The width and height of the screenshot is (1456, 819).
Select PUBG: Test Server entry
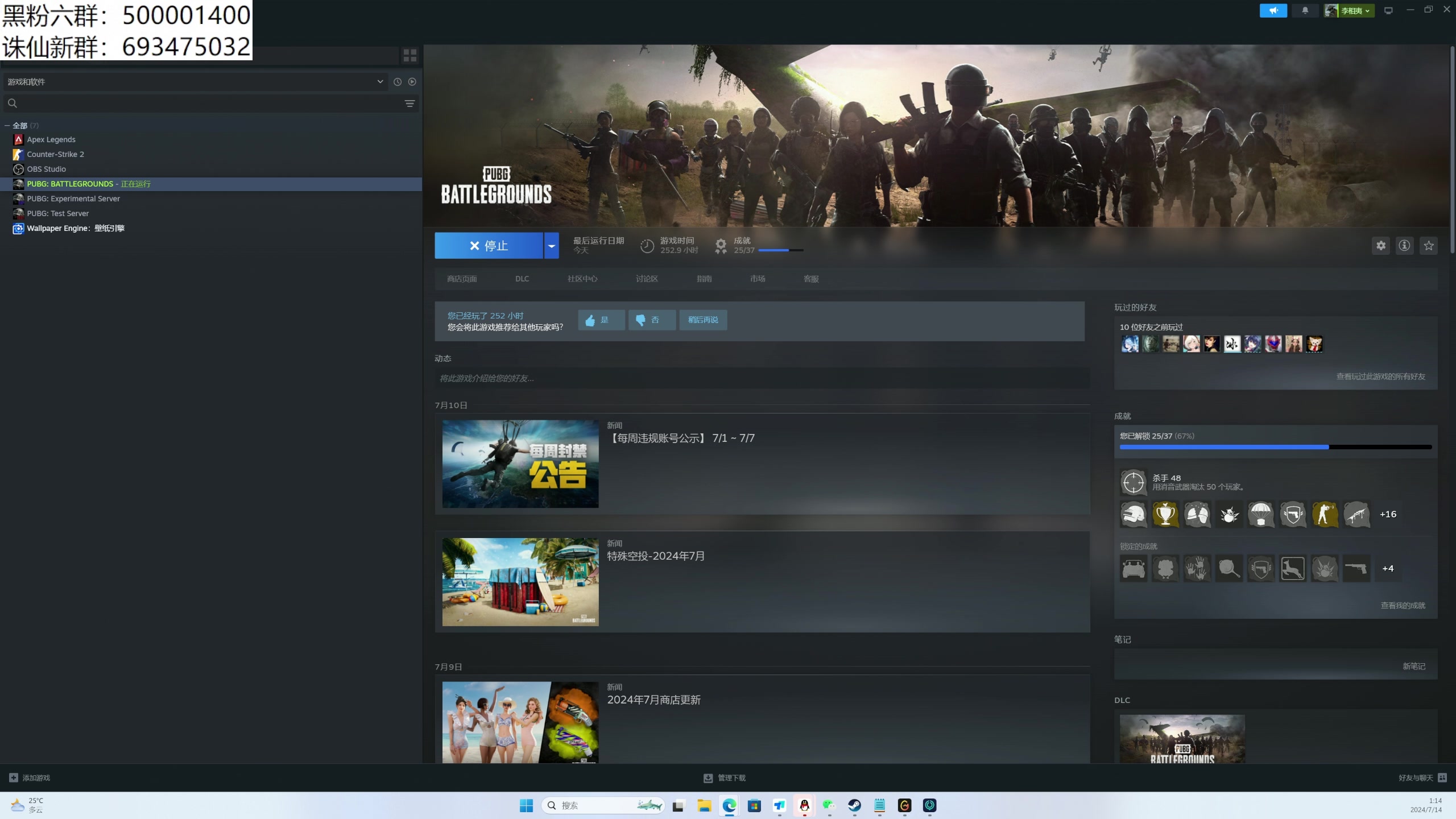(x=57, y=213)
